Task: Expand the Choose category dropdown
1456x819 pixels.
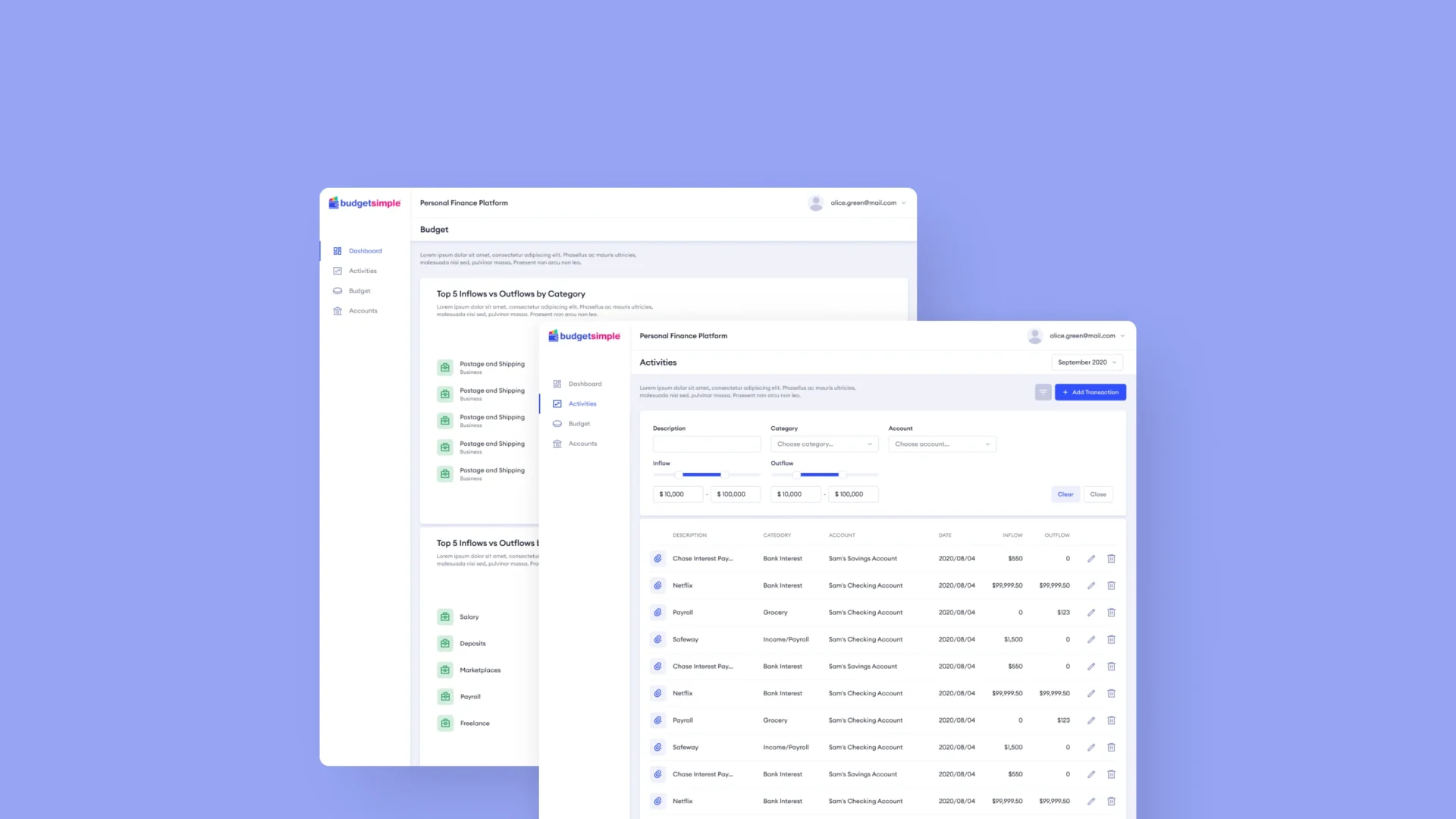Action: click(x=824, y=444)
